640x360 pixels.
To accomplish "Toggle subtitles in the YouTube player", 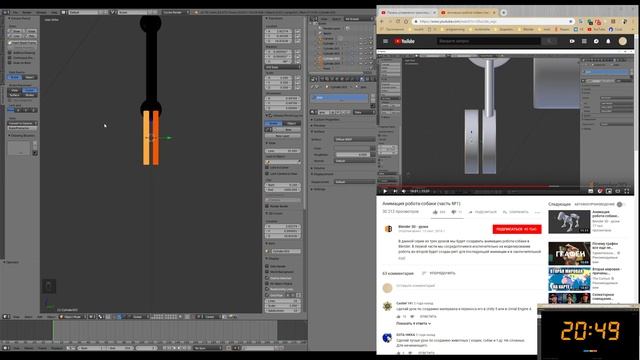I will click(x=590, y=191).
